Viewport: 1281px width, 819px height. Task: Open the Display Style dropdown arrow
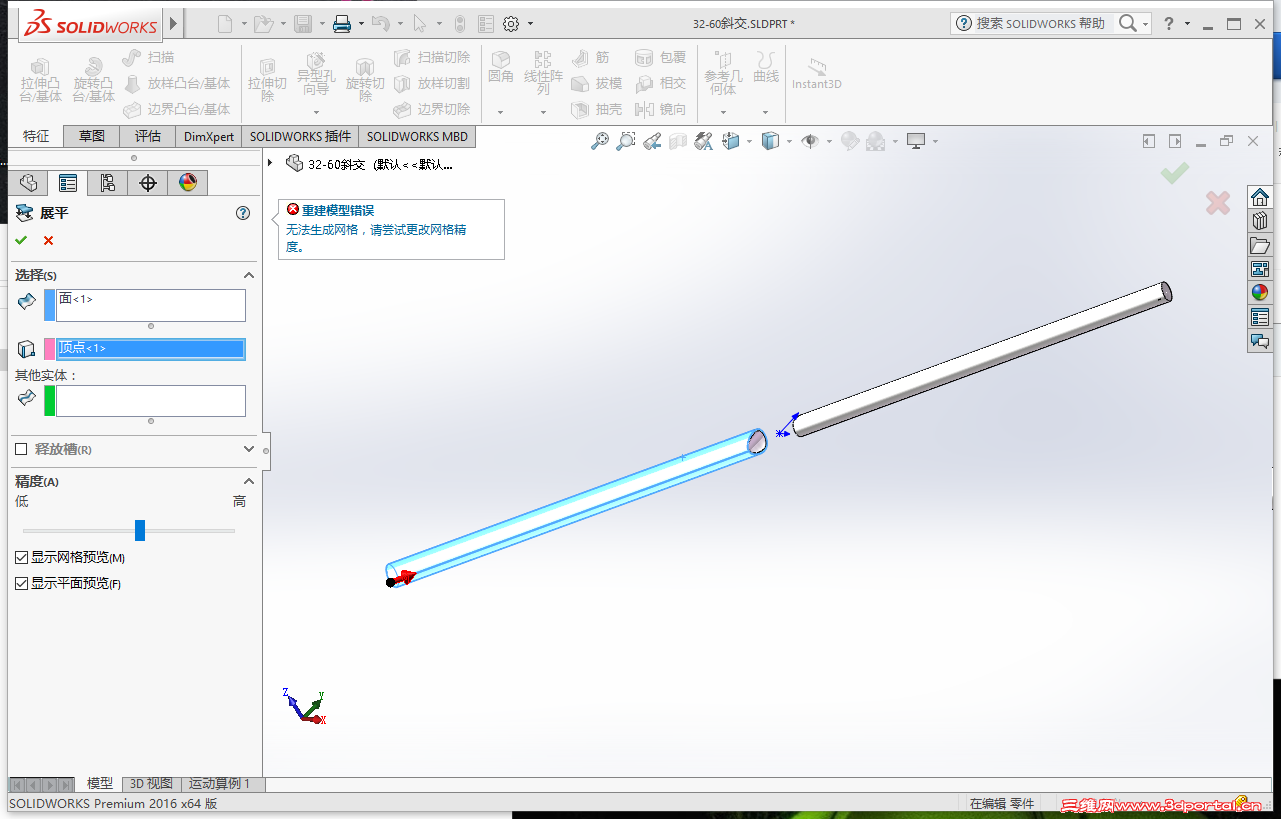coord(788,142)
